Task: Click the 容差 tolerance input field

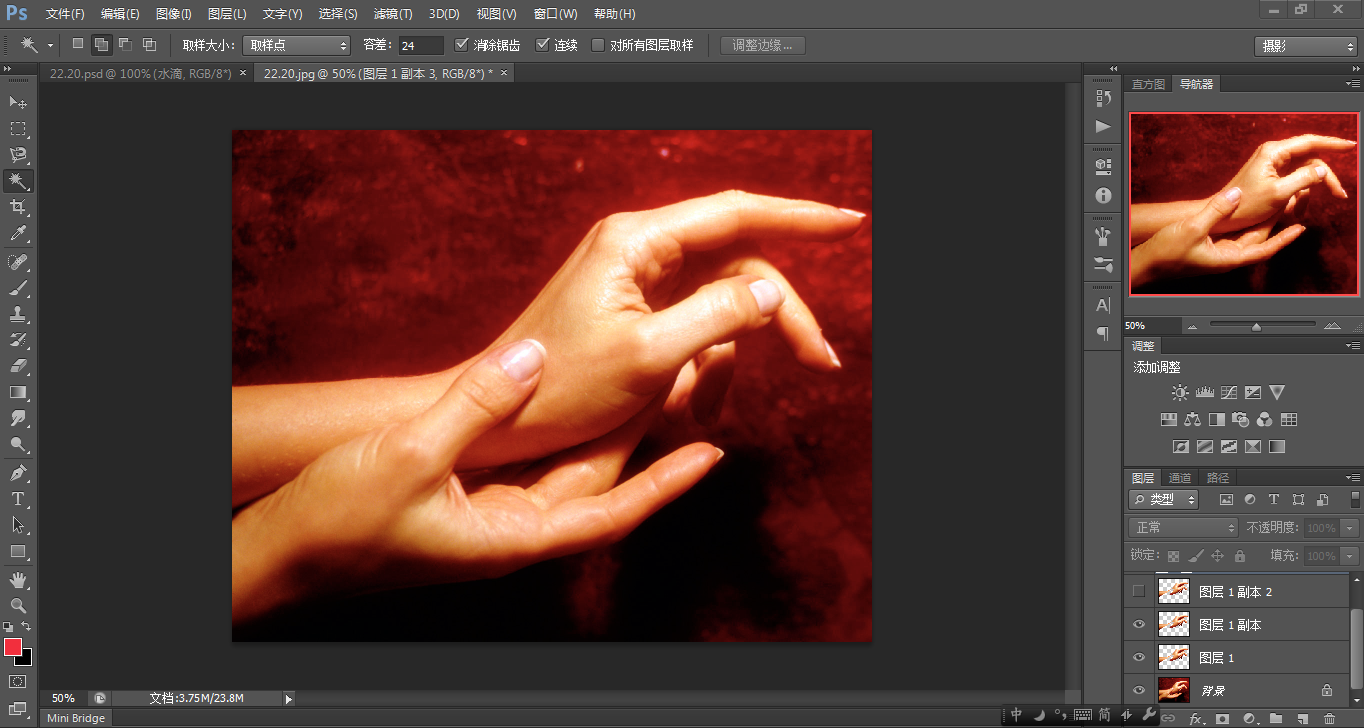Action: (x=421, y=45)
